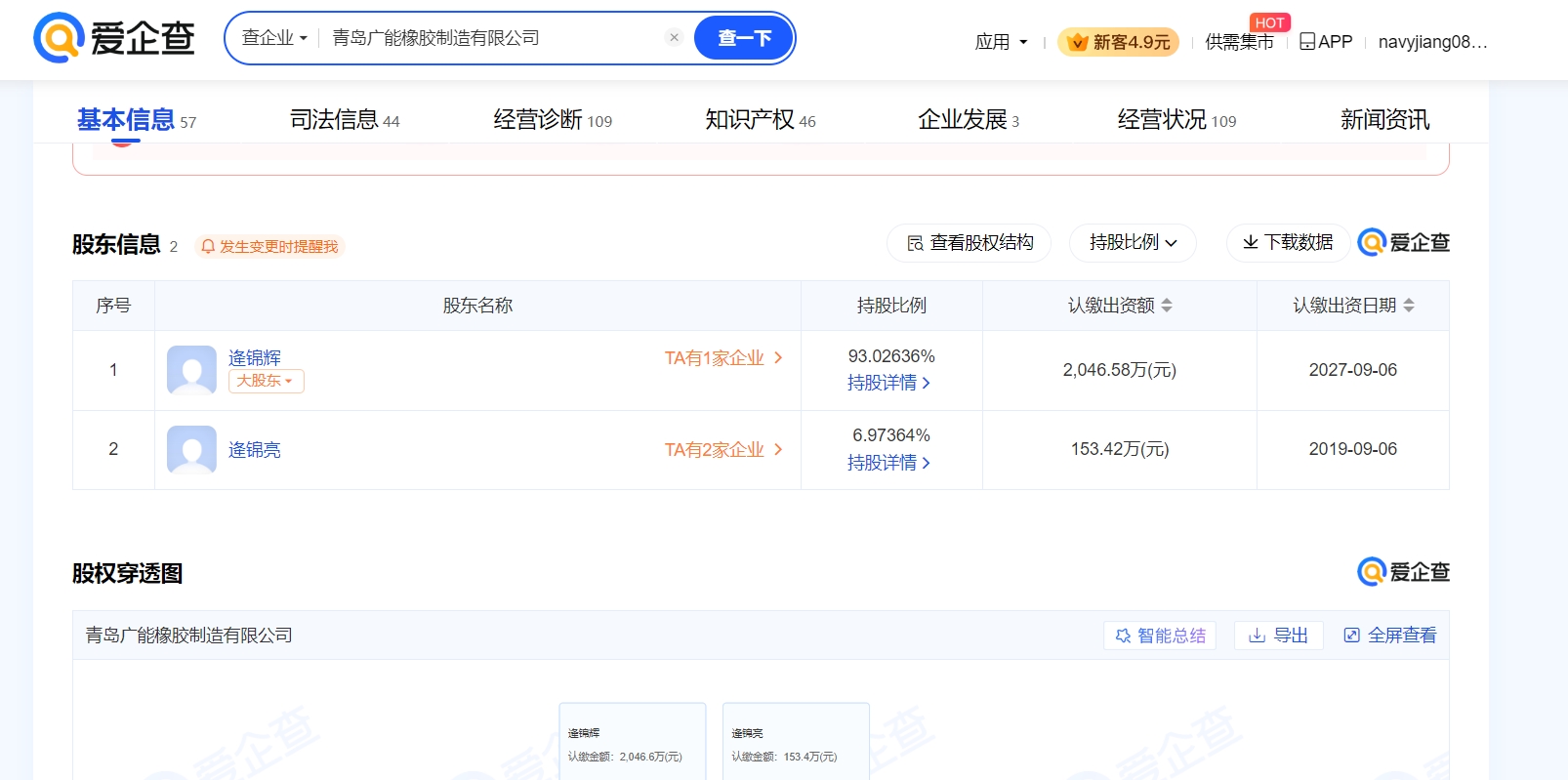Click the 导出 export button
This screenshot has height=780, width=1568.
(x=1278, y=636)
